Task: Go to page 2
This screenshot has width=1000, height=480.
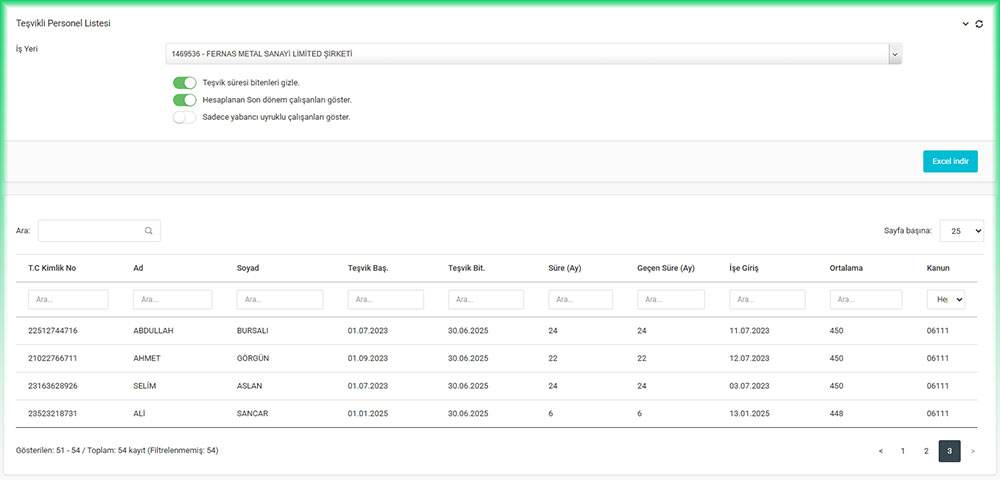Action: pyautogui.click(x=926, y=452)
